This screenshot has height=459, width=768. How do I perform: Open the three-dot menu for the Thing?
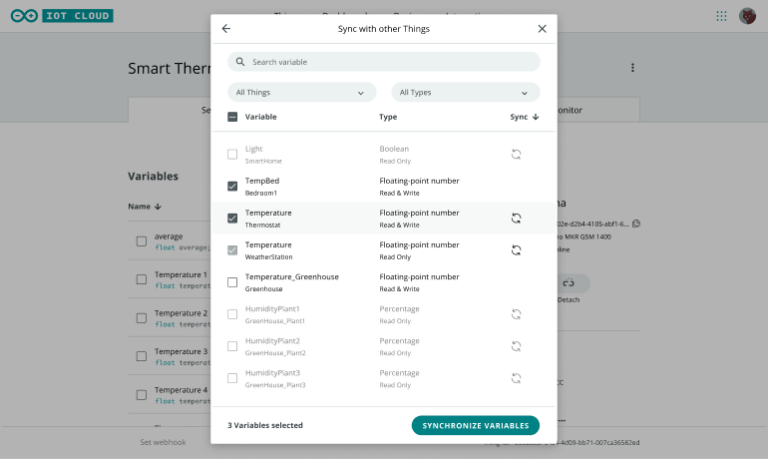pyautogui.click(x=632, y=68)
